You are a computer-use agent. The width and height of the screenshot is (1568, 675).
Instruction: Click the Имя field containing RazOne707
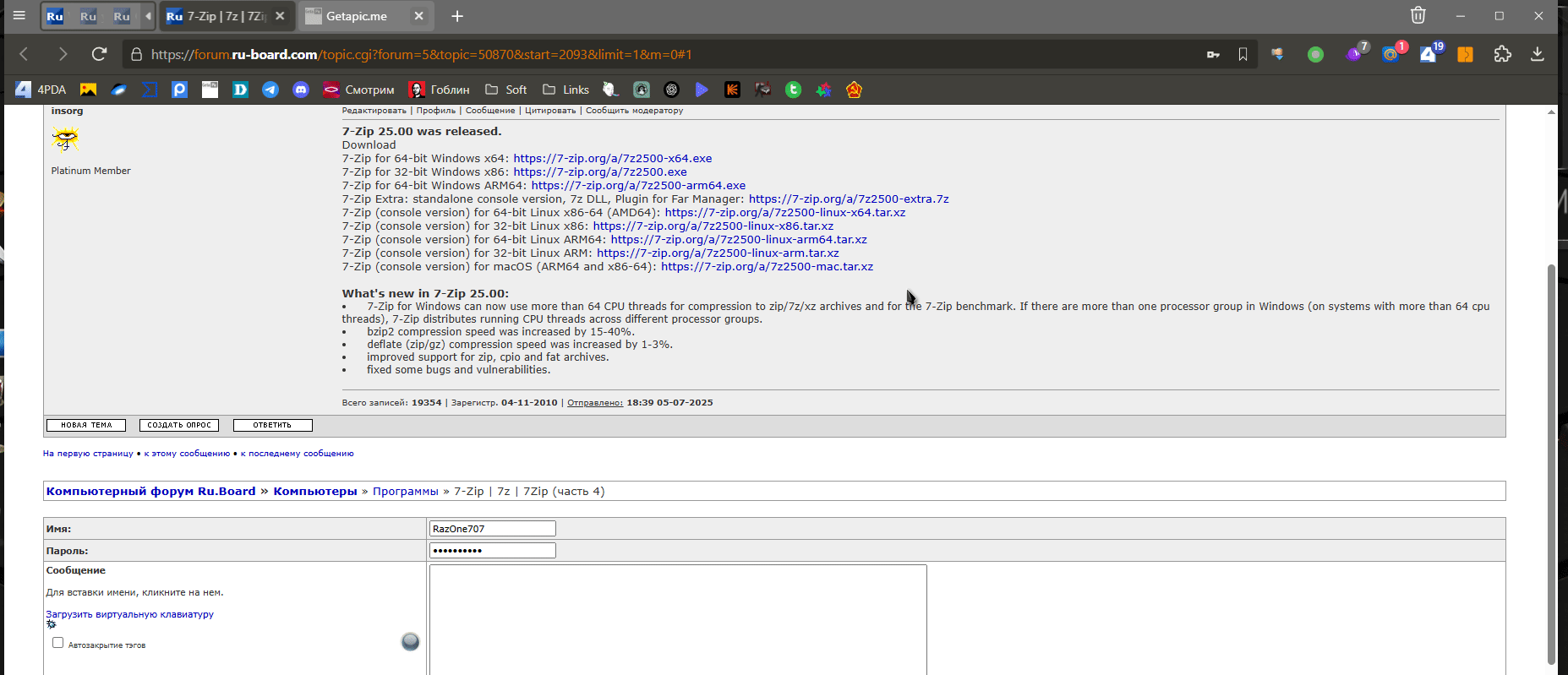coord(493,529)
